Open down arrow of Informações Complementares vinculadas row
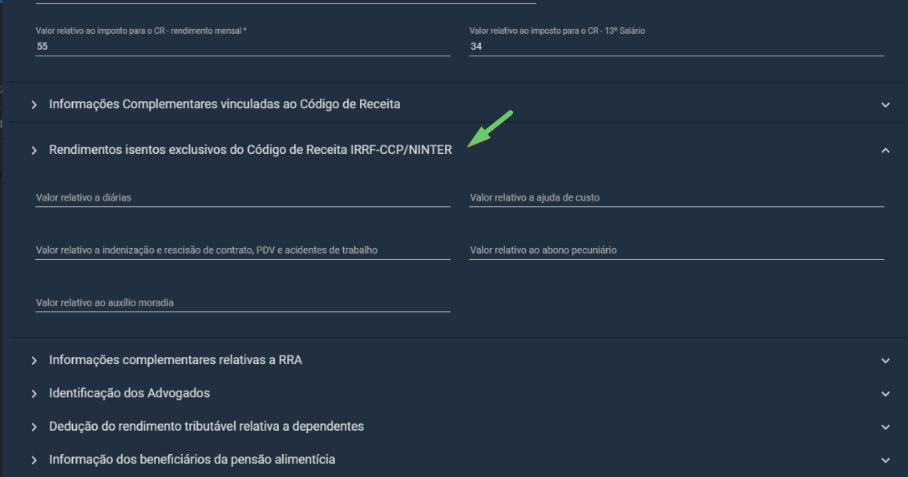This screenshot has width=908, height=477. 885,105
